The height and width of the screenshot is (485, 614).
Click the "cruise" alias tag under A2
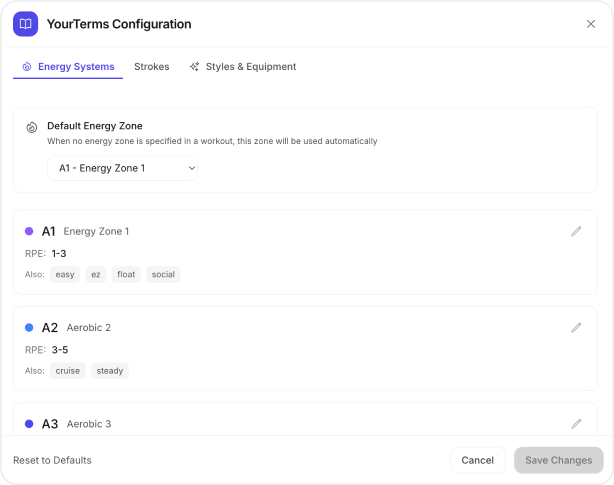pyautogui.click(x=68, y=371)
